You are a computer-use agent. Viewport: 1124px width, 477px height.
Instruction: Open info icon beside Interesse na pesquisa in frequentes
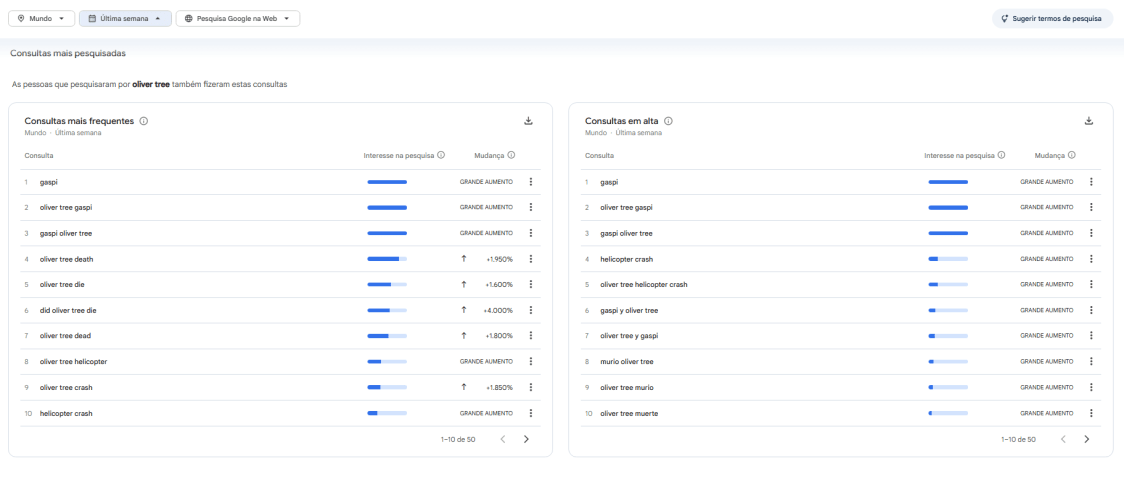pos(441,155)
